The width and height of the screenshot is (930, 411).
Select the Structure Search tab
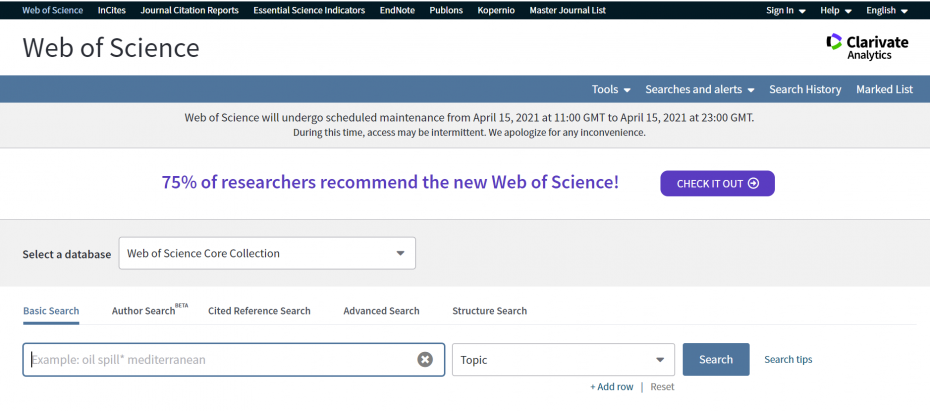[x=489, y=311]
